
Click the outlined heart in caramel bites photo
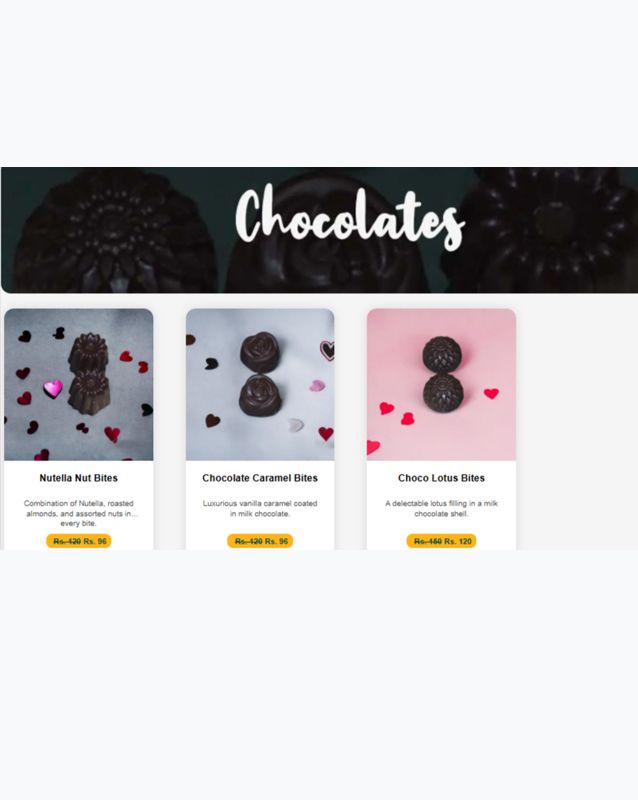(x=327, y=350)
